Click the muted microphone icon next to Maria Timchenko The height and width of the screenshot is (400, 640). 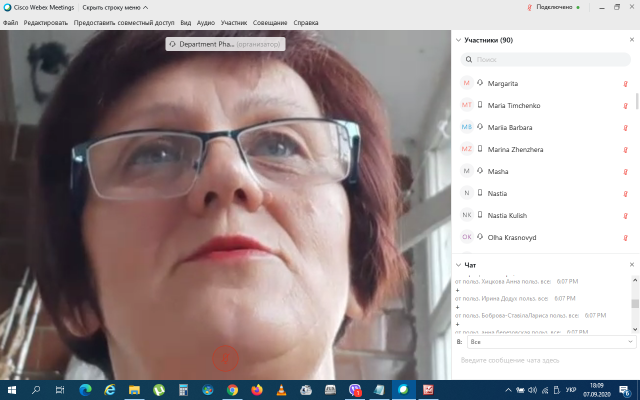pos(625,106)
